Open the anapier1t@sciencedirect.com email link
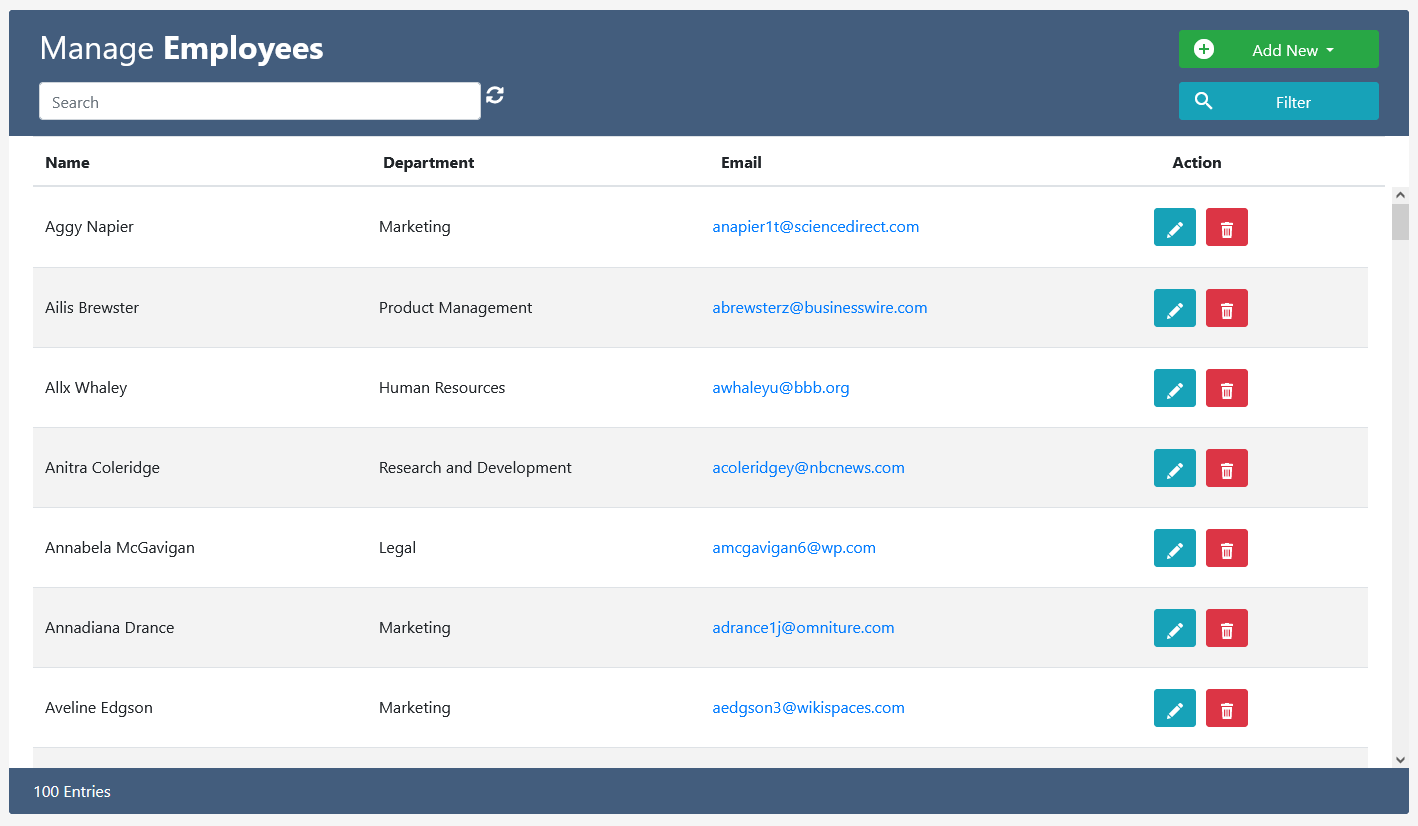The height and width of the screenshot is (826, 1418). [x=815, y=227]
